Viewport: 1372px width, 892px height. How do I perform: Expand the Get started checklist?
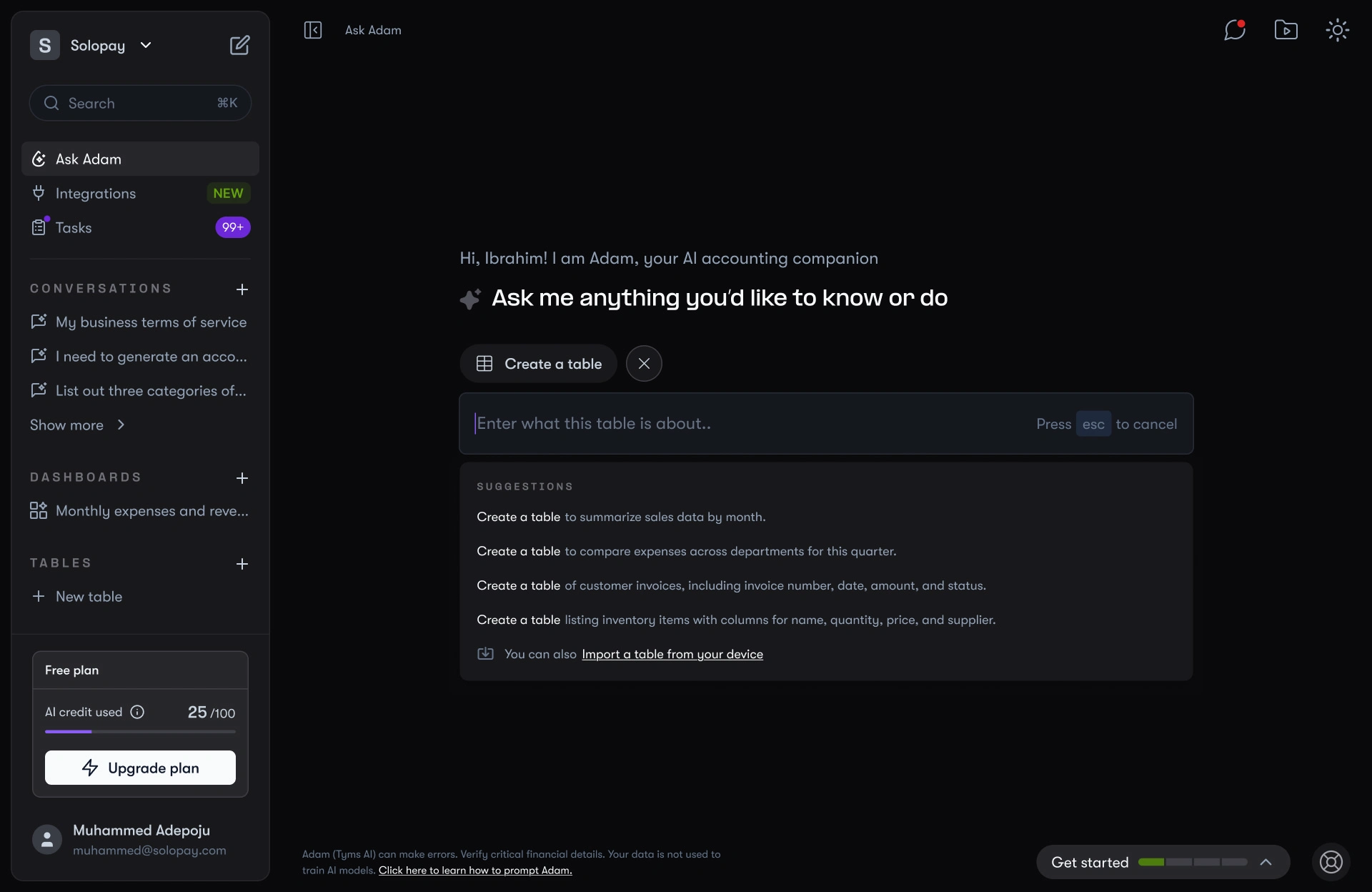[x=1266, y=862]
